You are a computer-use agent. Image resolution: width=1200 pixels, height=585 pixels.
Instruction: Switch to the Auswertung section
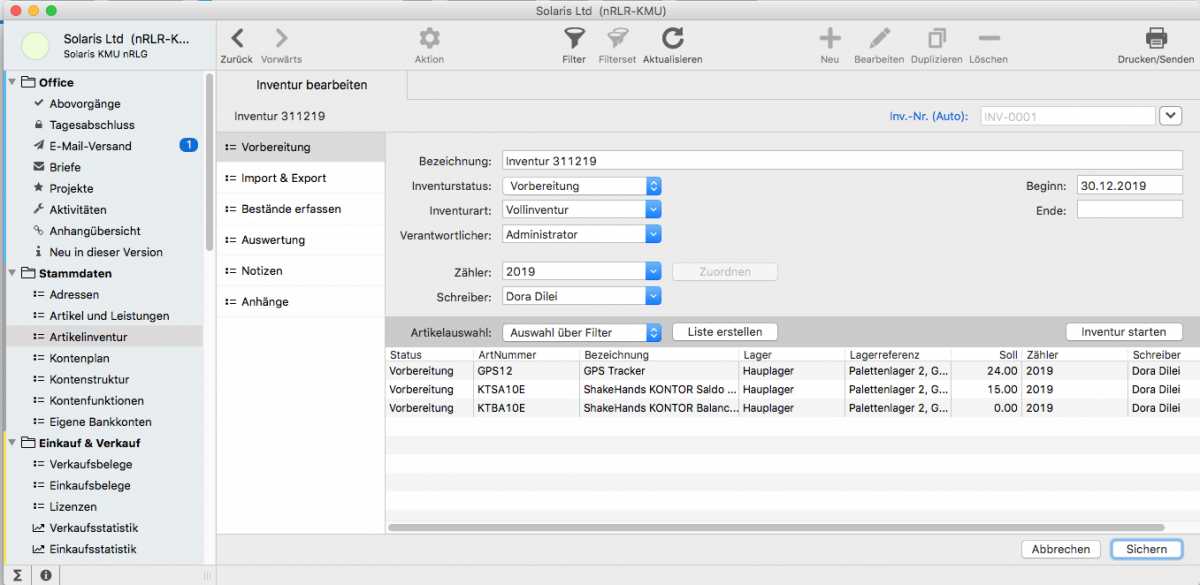[x=272, y=240]
